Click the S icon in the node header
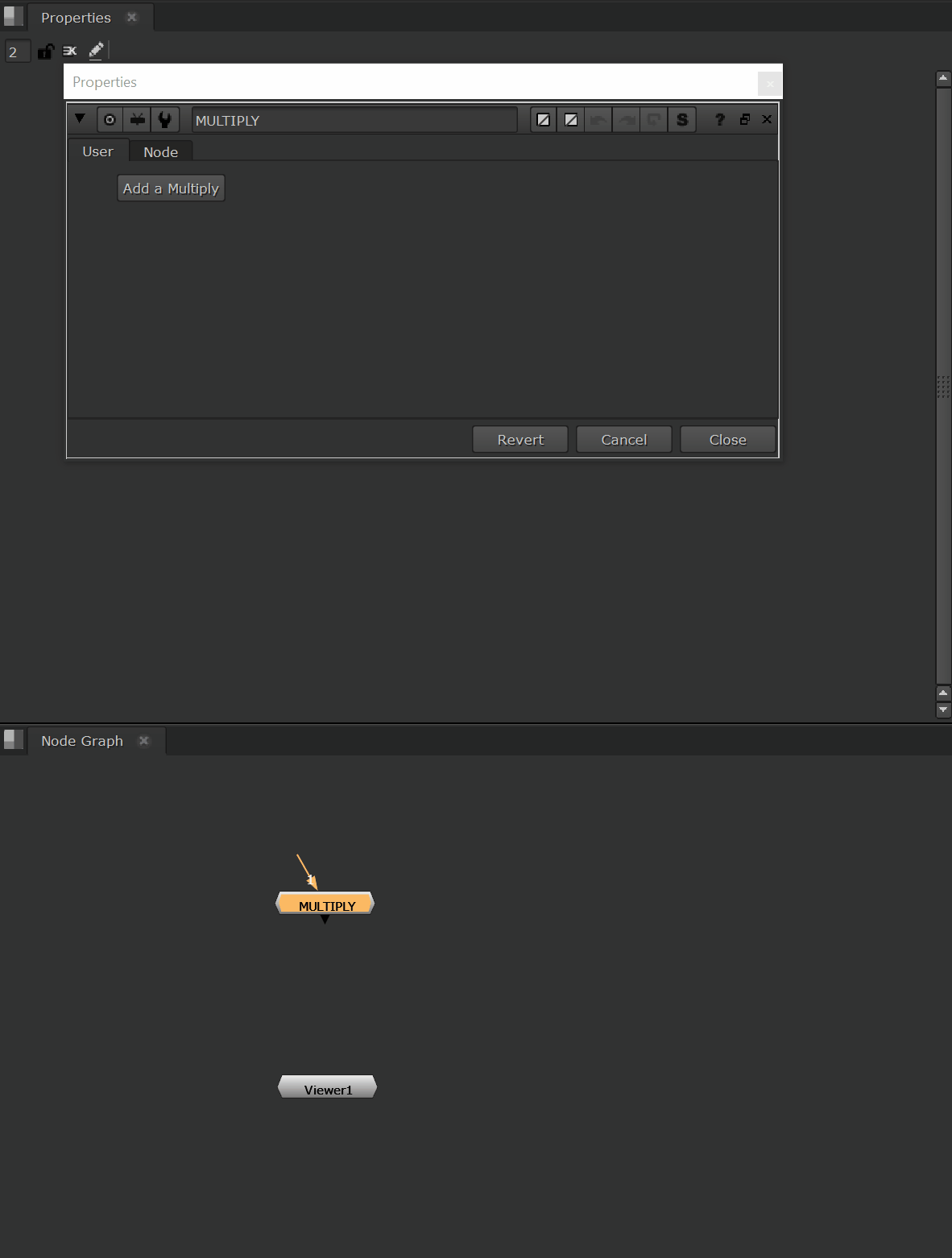 [682, 120]
